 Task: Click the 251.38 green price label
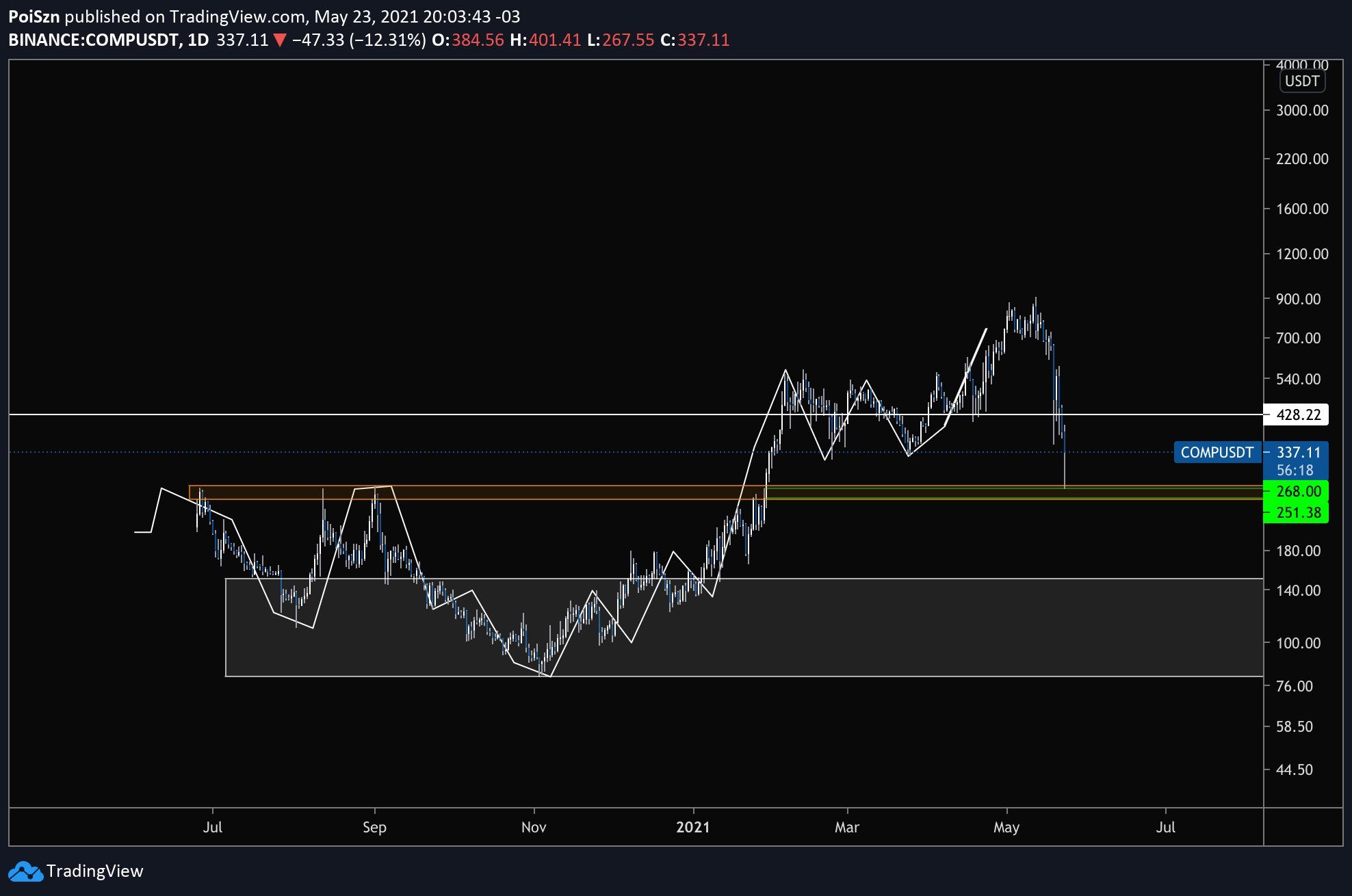1298,512
